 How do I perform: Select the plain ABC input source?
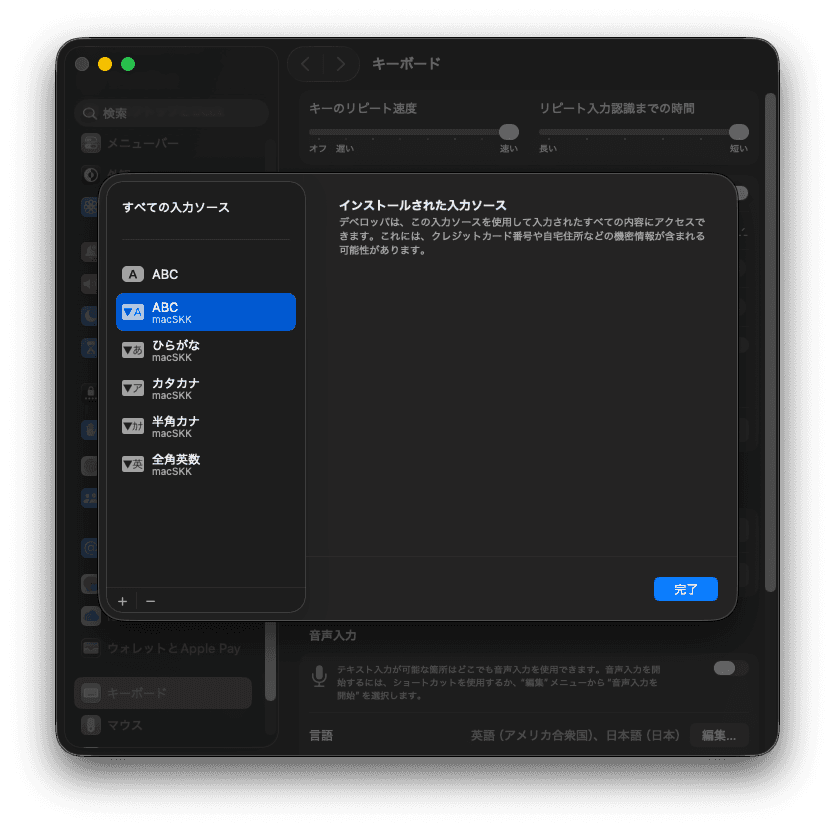206,274
